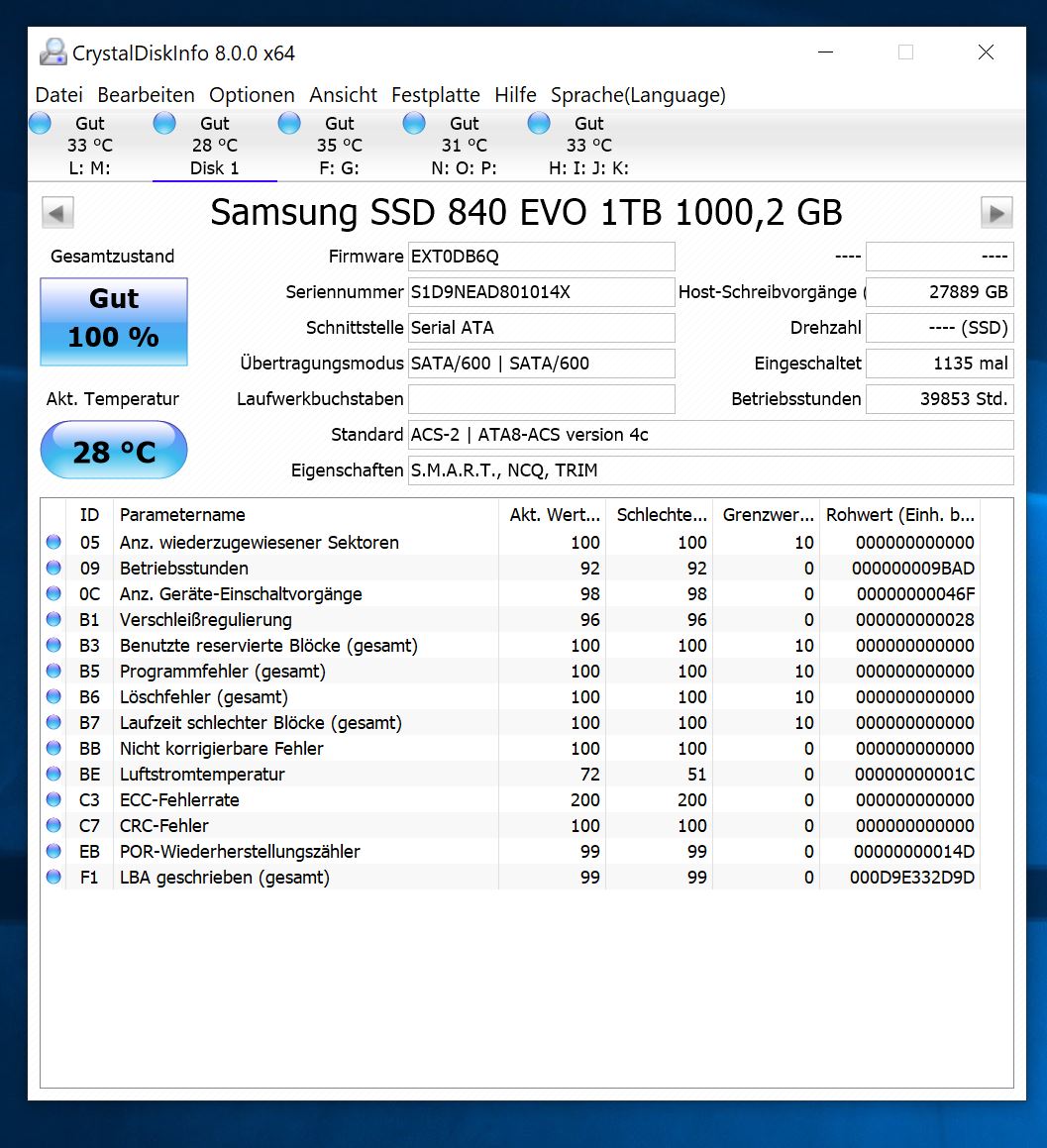The height and width of the screenshot is (1148, 1047).
Task: Click status orb for LBA geschrieben row
Action: click(x=53, y=877)
